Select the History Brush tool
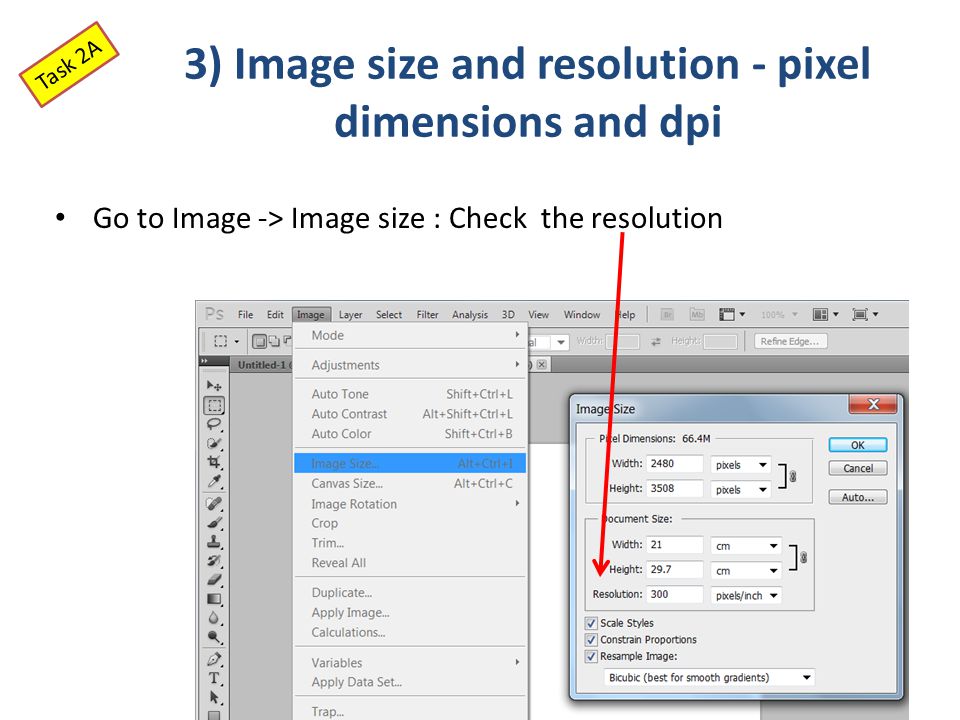This screenshot has width=960, height=720. (214, 561)
